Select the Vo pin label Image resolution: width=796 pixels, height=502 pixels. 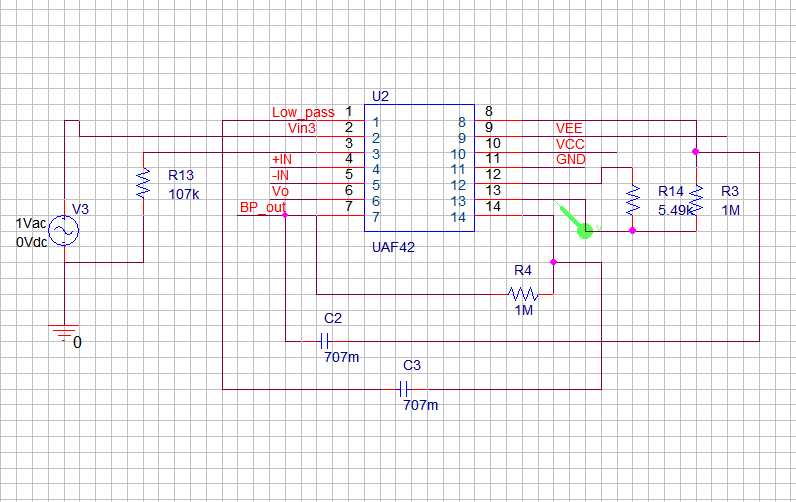[280, 191]
